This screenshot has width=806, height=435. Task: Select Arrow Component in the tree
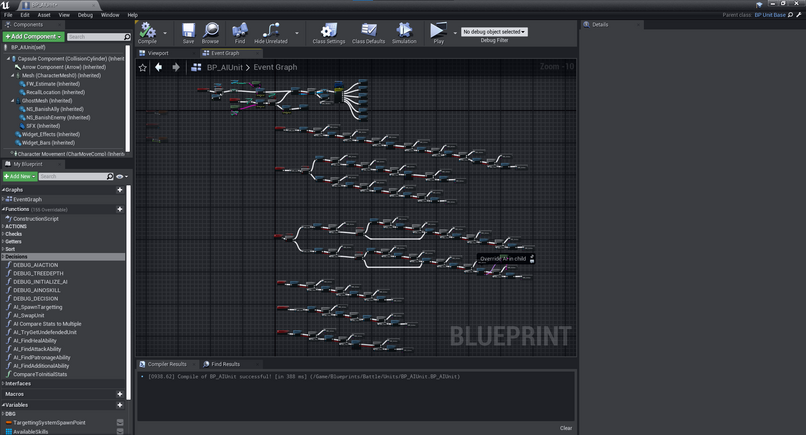(64, 67)
